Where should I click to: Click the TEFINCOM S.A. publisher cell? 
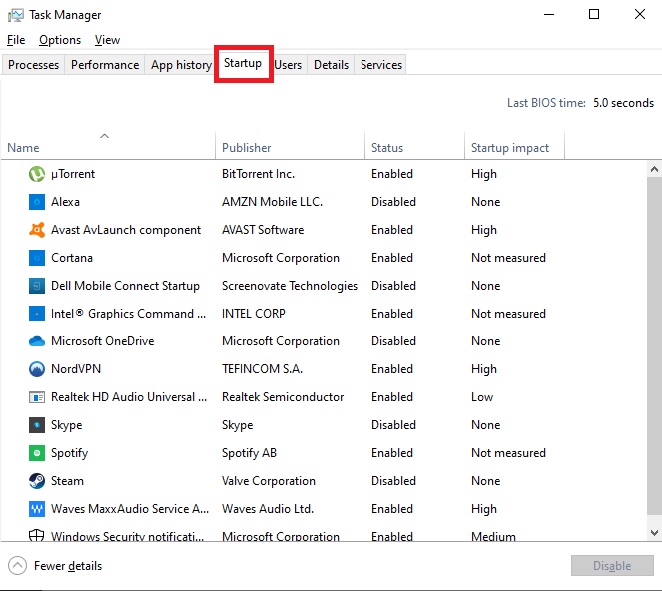pyautogui.click(x=263, y=369)
